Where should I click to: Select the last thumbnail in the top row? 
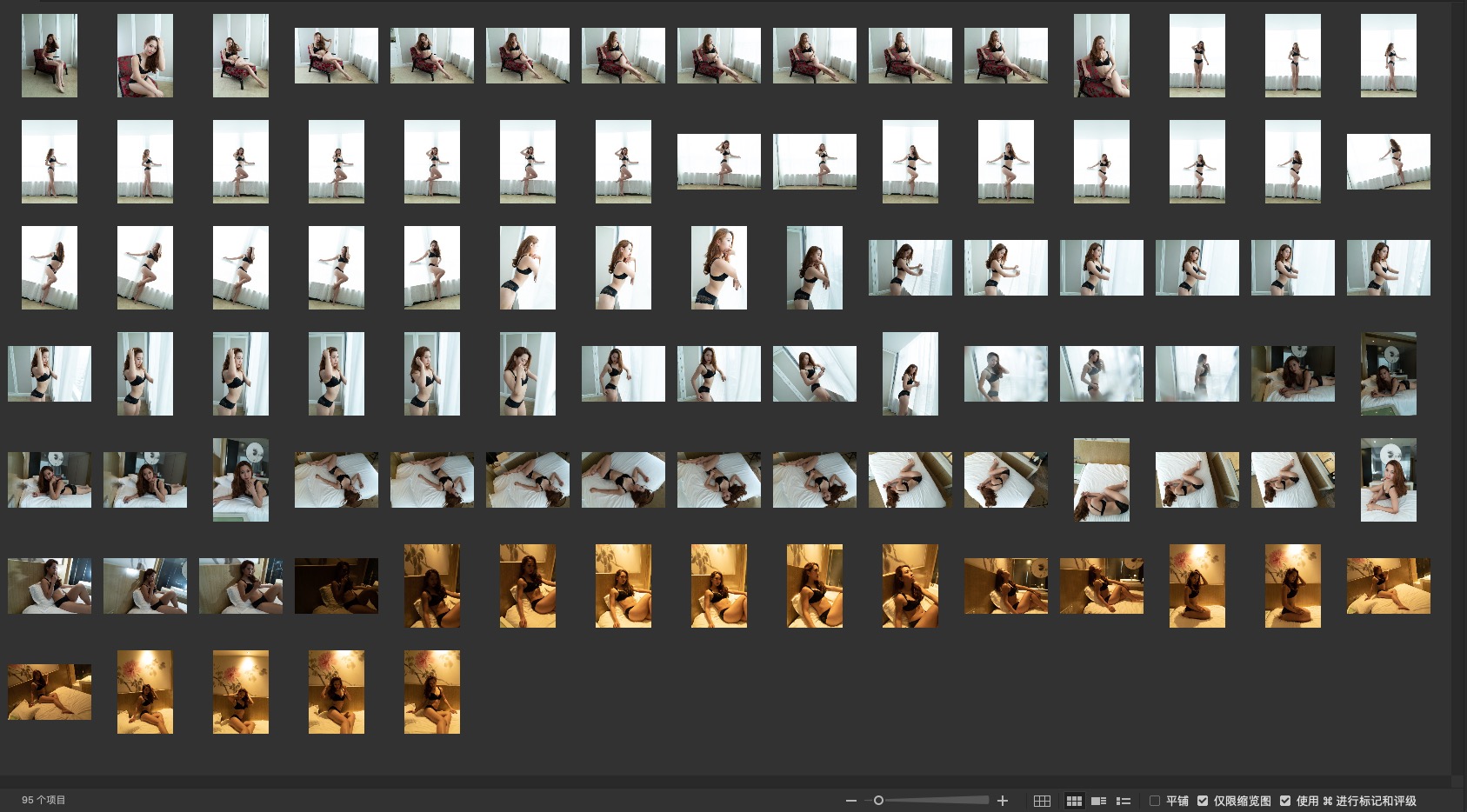tap(1388, 56)
